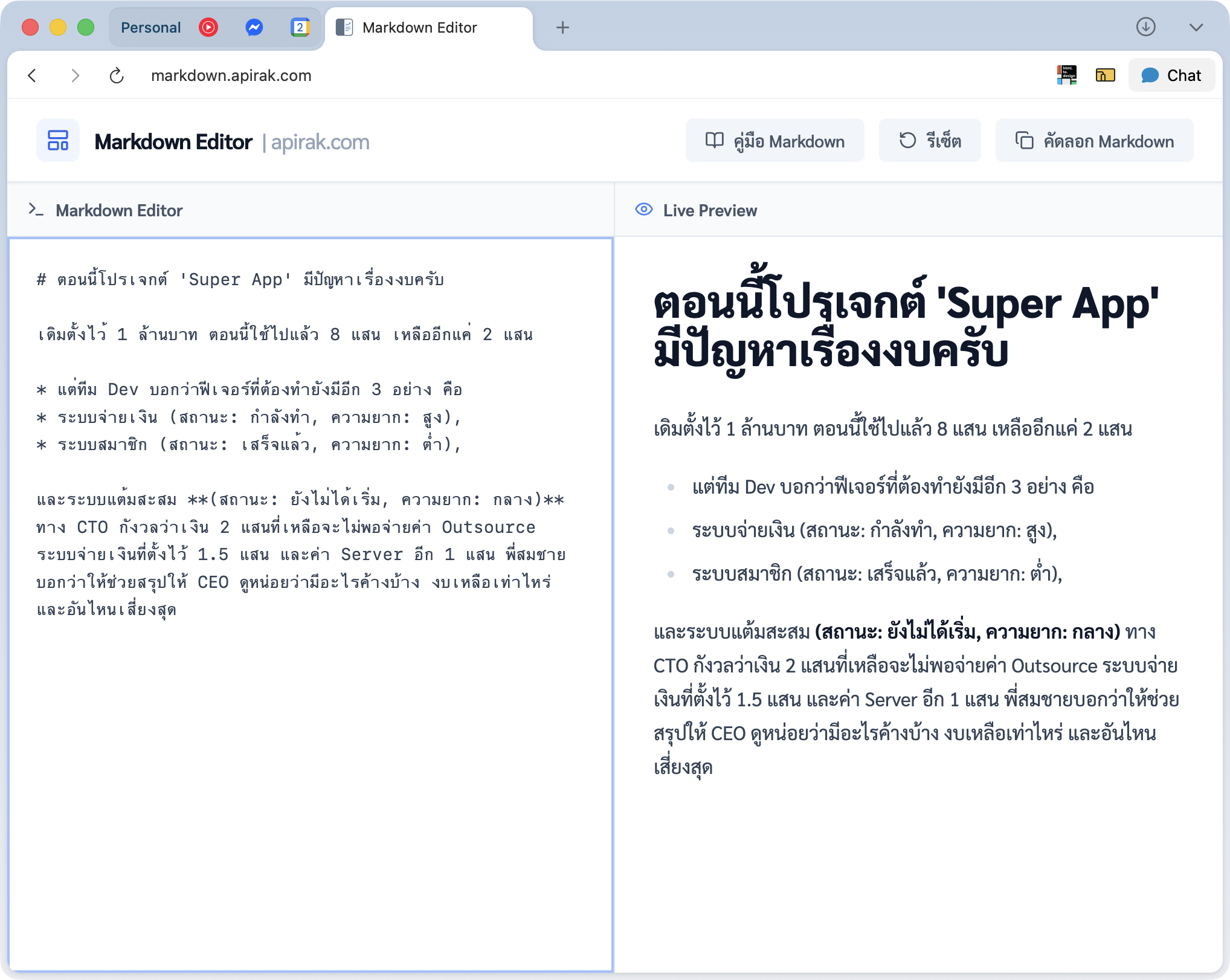Image resolution: width=1230 pixels, height=980 pixels.
Task: Toggle the Live Preview eye icon
Action: click(x=642, y=210)
